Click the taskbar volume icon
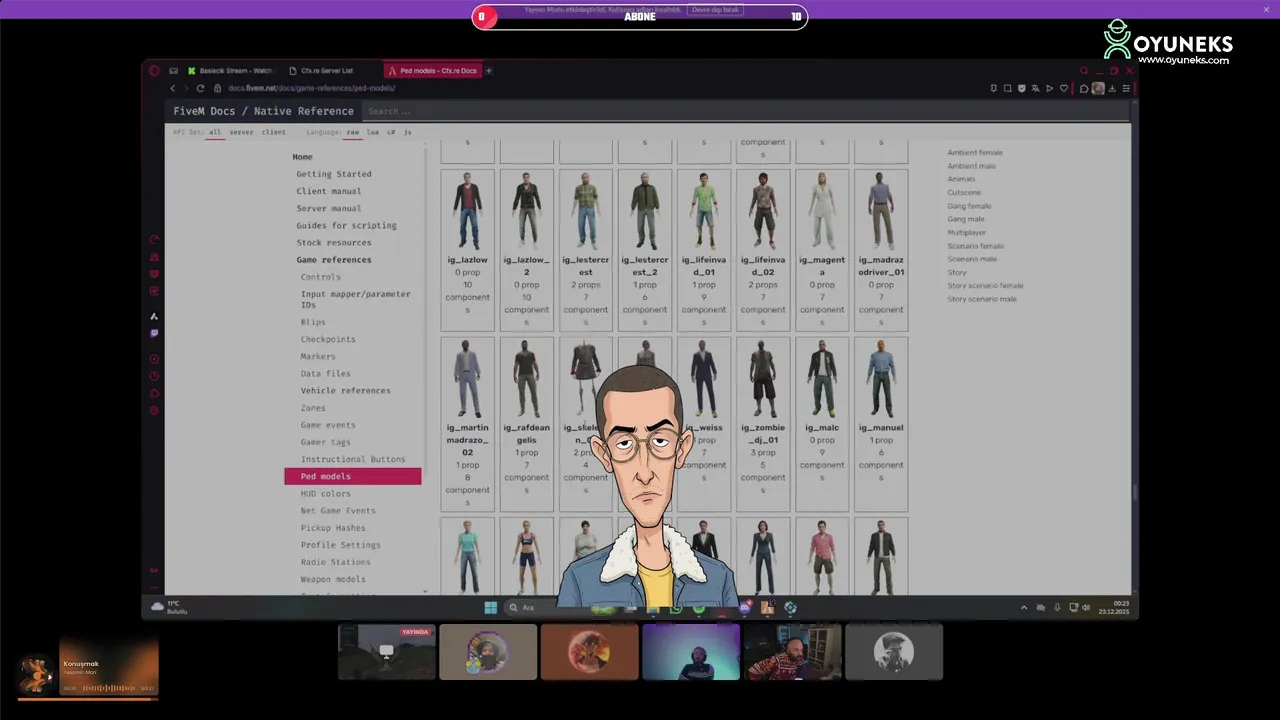 1087,607
